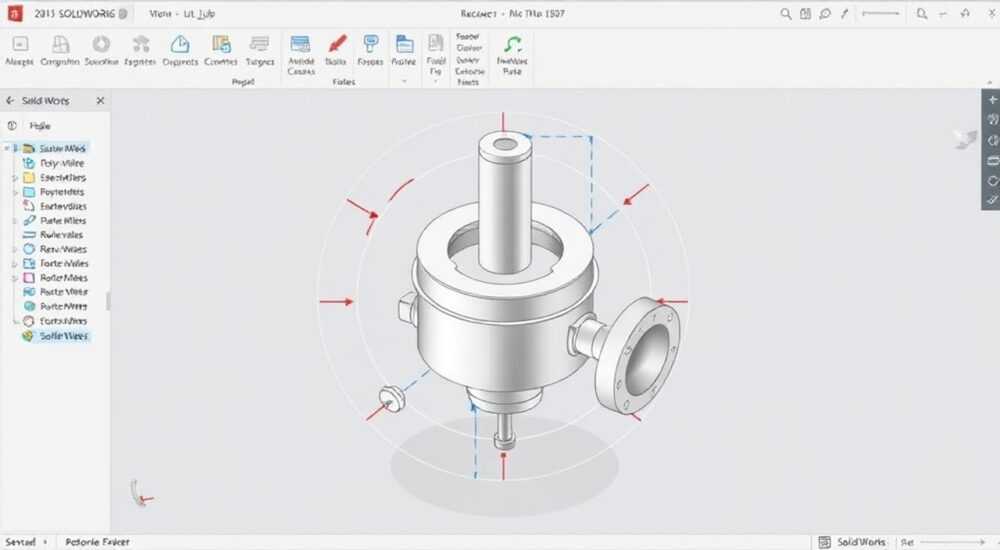Open the dropdown arrow under Foald Fig
The image size is (1000, 550).
click(436, 82)
